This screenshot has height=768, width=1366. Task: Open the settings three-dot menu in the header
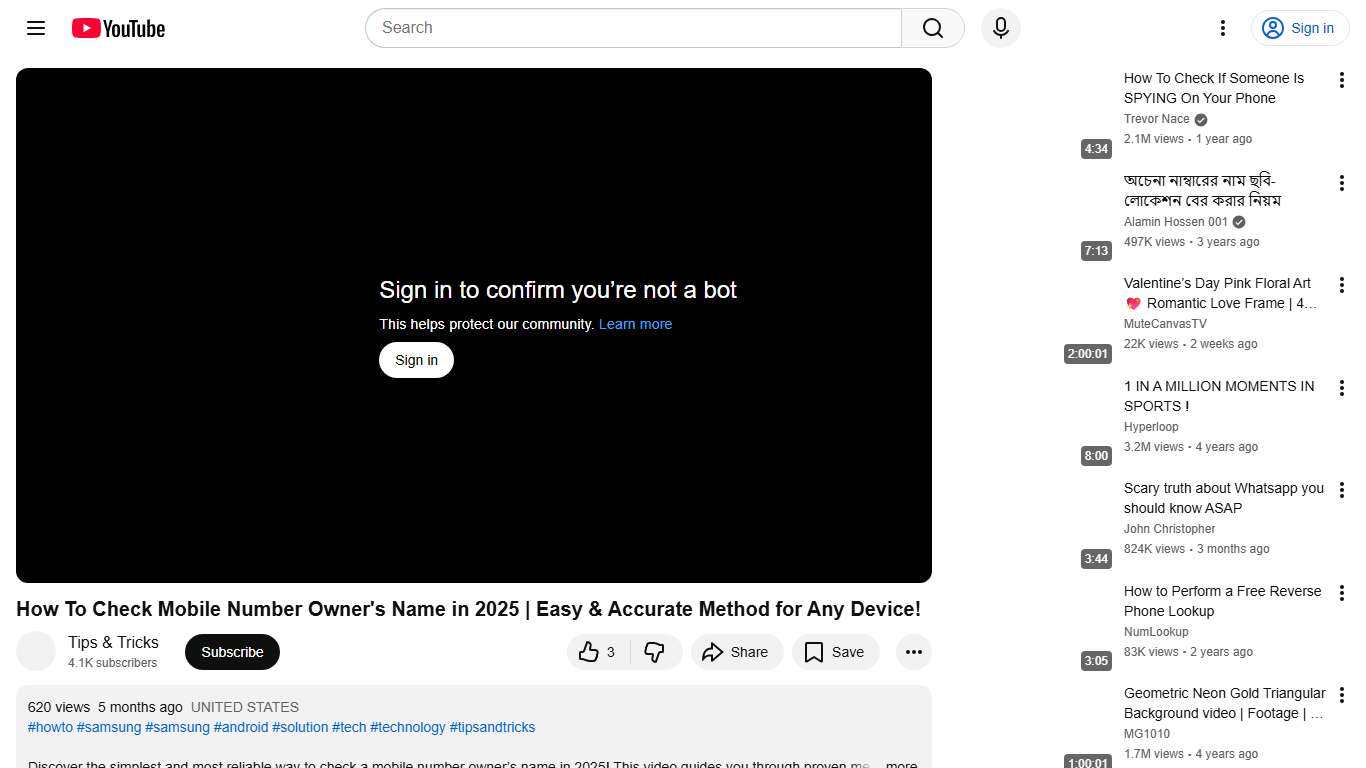[1222, 28]
